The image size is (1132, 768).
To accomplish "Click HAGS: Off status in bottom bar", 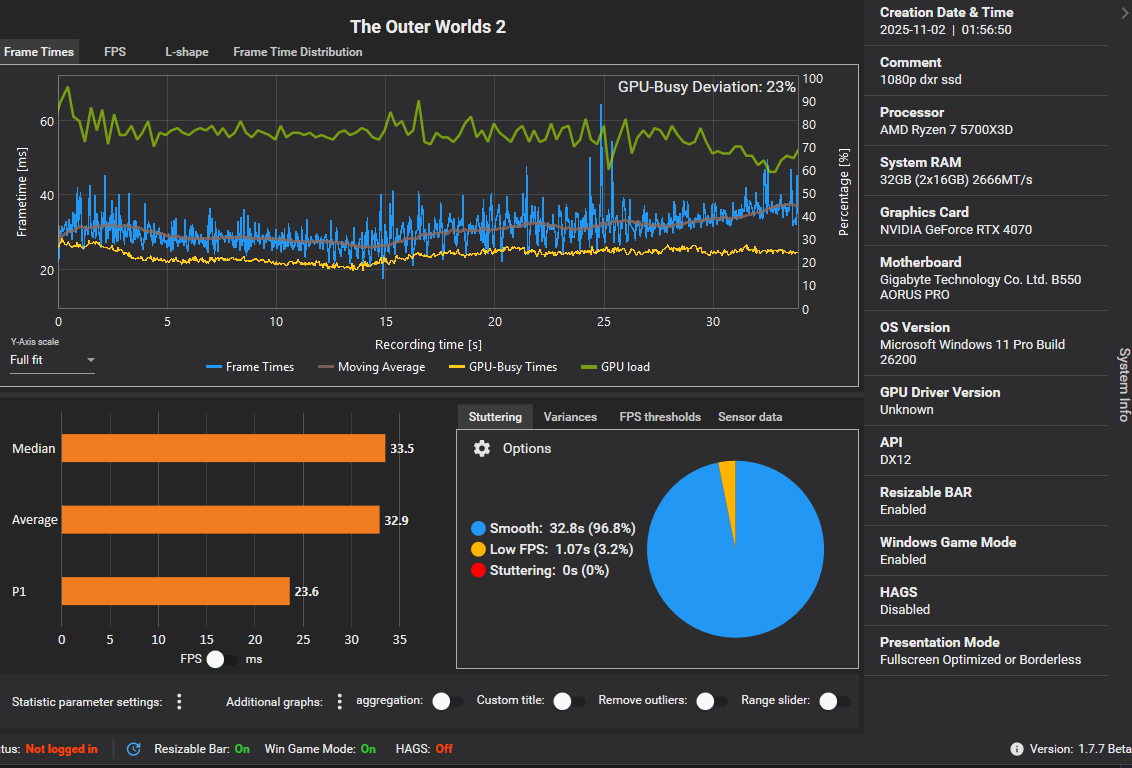I will pos(424,749).
